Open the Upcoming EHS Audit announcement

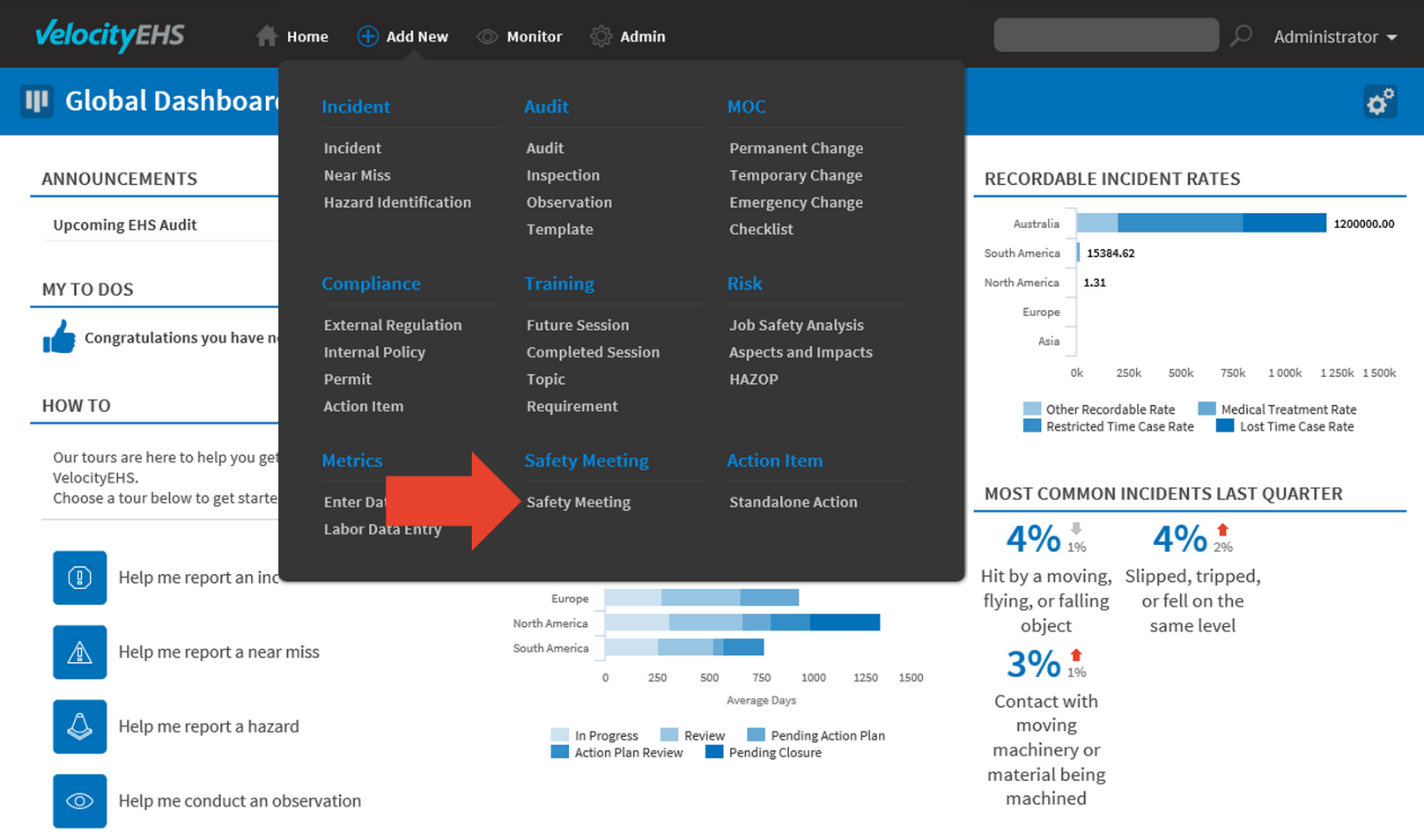(125, 225)
